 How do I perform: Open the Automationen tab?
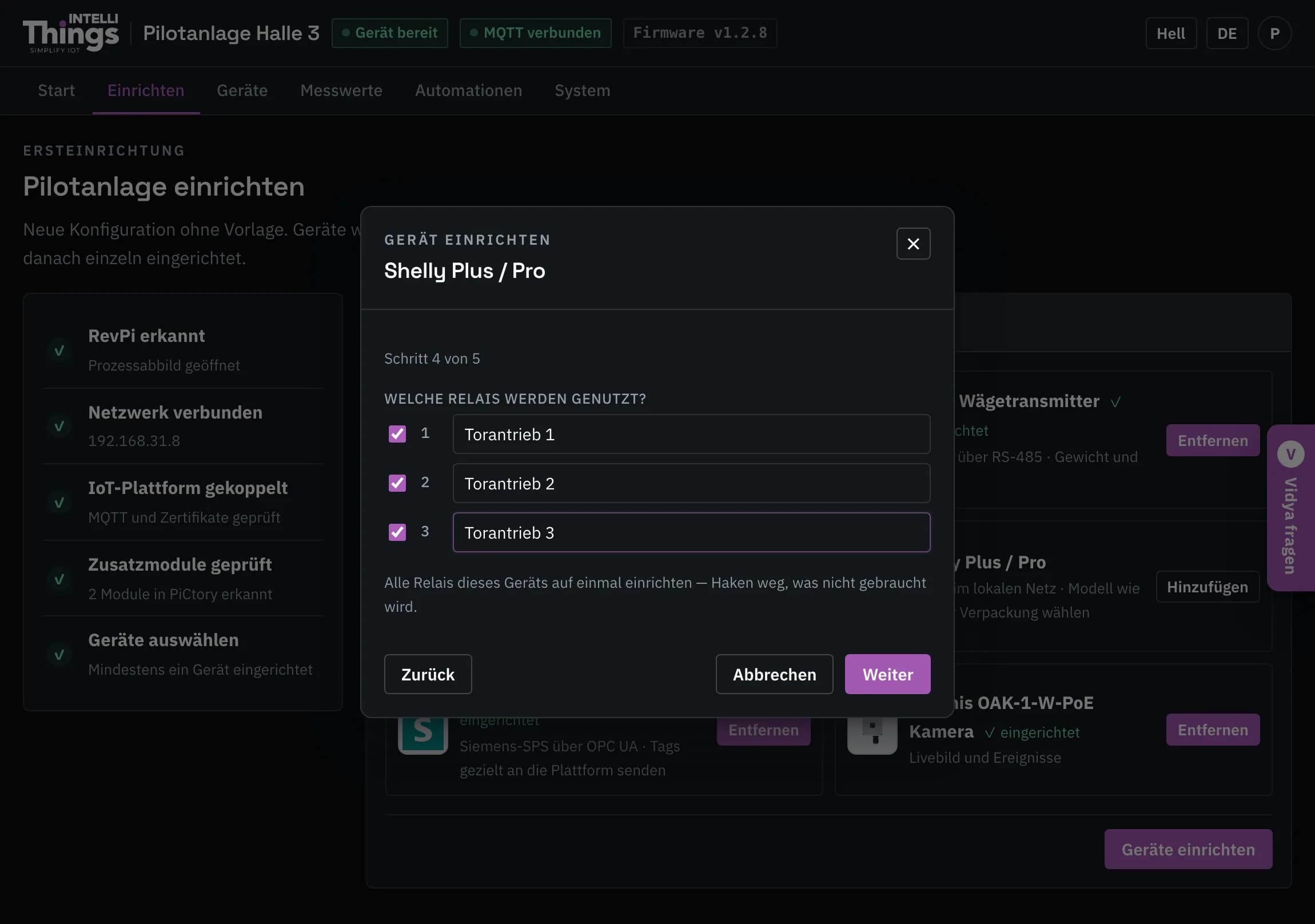[468, 90]
